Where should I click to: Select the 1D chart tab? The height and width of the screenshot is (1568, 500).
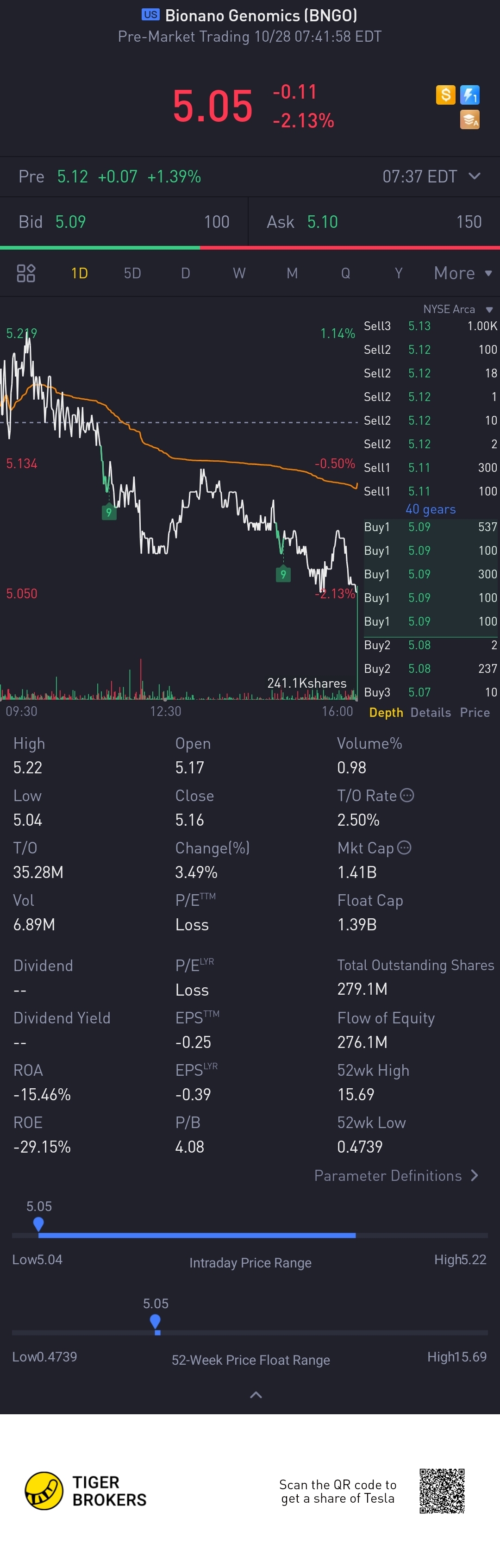tap(80, 273)
